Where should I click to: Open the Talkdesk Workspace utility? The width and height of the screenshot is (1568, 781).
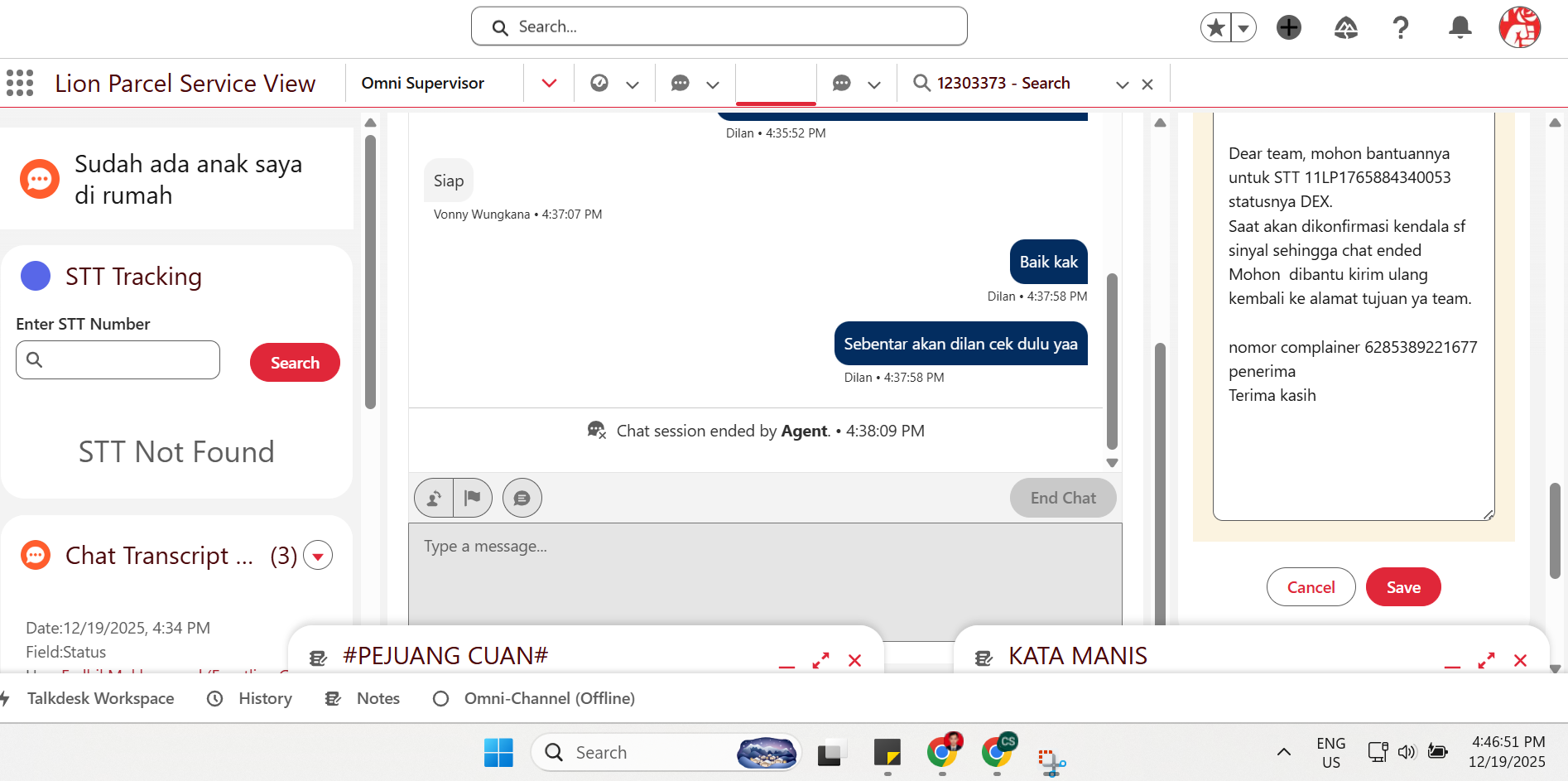point(88,698)
